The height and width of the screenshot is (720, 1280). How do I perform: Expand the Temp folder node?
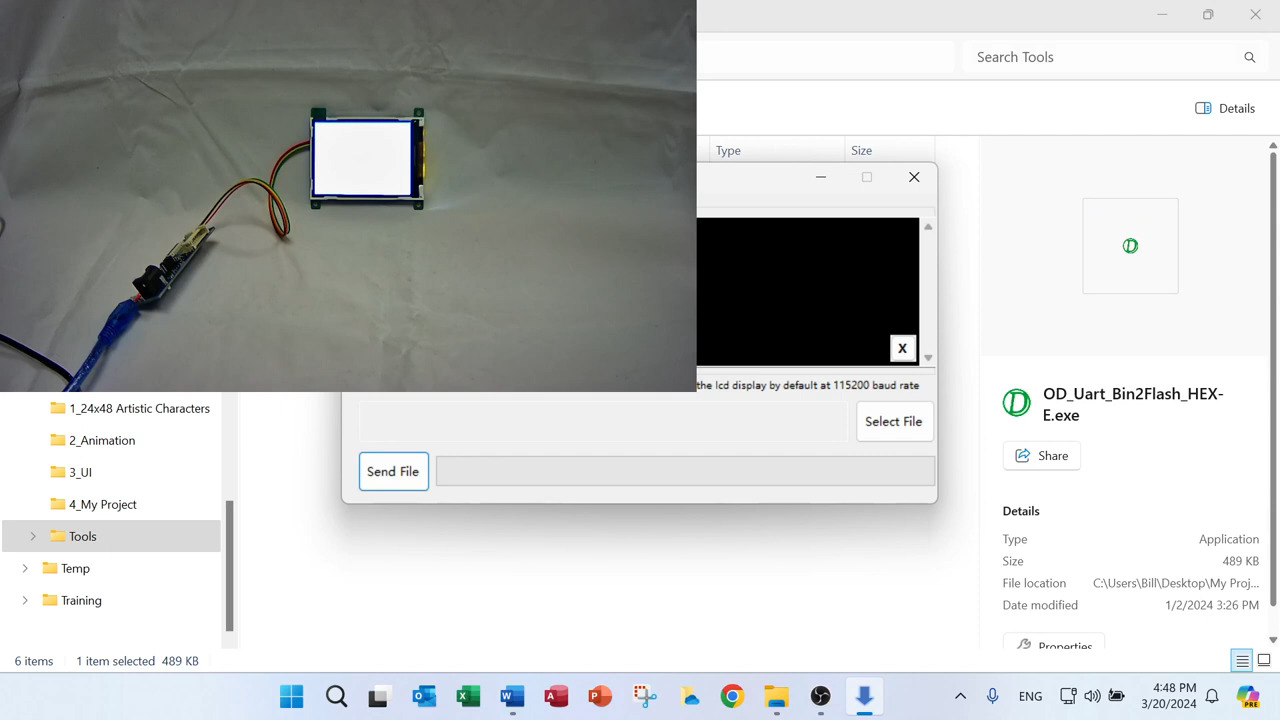pos(25,569)
